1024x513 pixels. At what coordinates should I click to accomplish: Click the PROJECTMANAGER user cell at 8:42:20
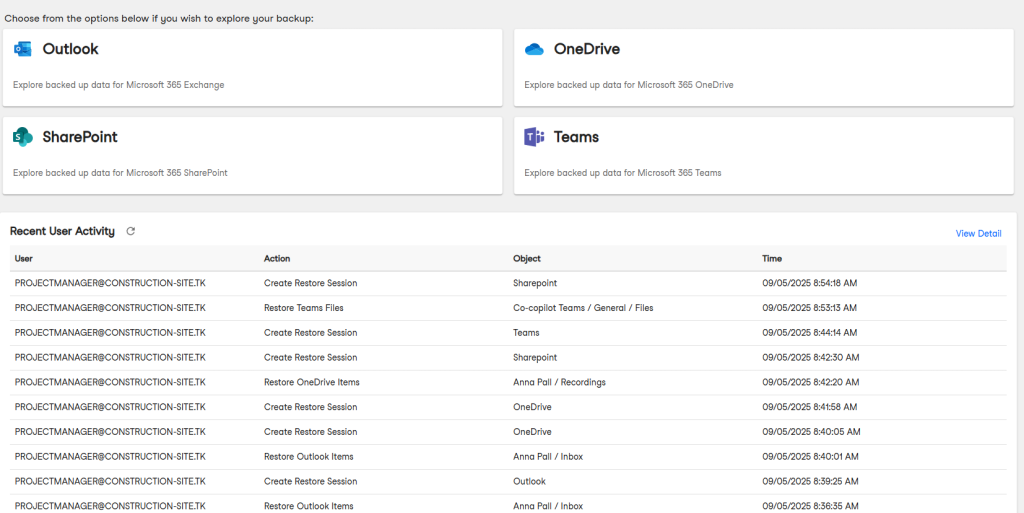(x=110, y=382)
